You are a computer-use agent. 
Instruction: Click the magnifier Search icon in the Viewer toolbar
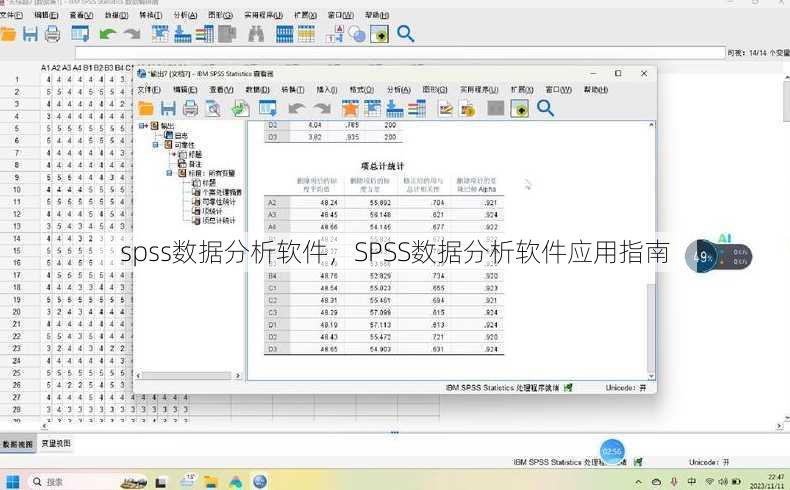click(x=545, y=108)
